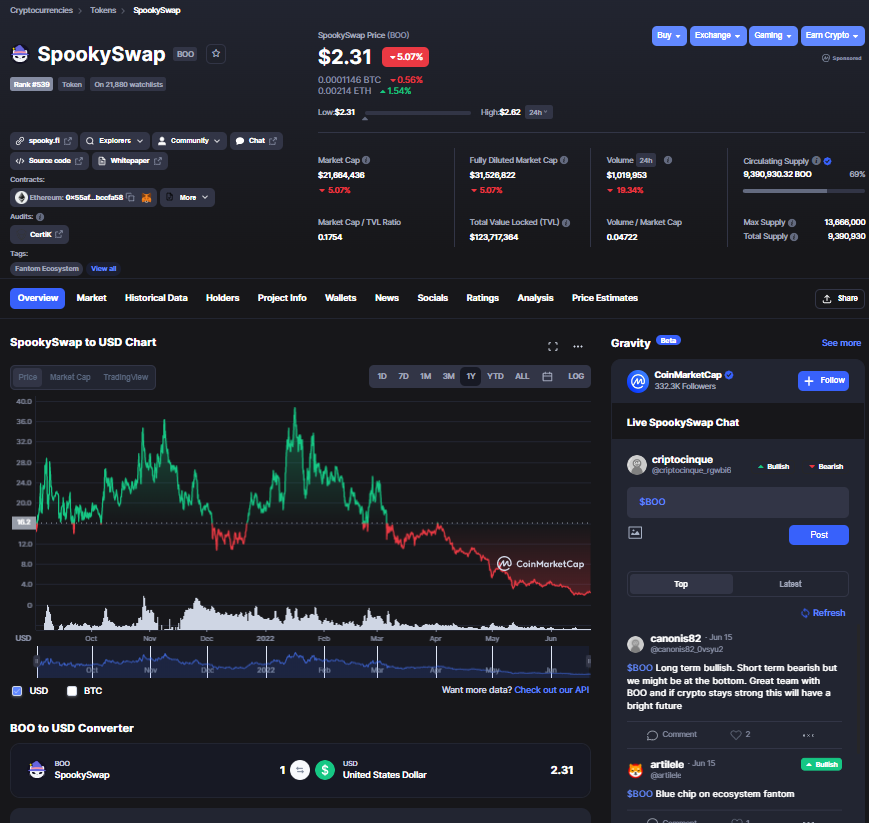Image resolution: width=869 pixels, height=823 pixels.
Task: Add SpookySwap to watchlist star icon
Action: click(216, 54)
